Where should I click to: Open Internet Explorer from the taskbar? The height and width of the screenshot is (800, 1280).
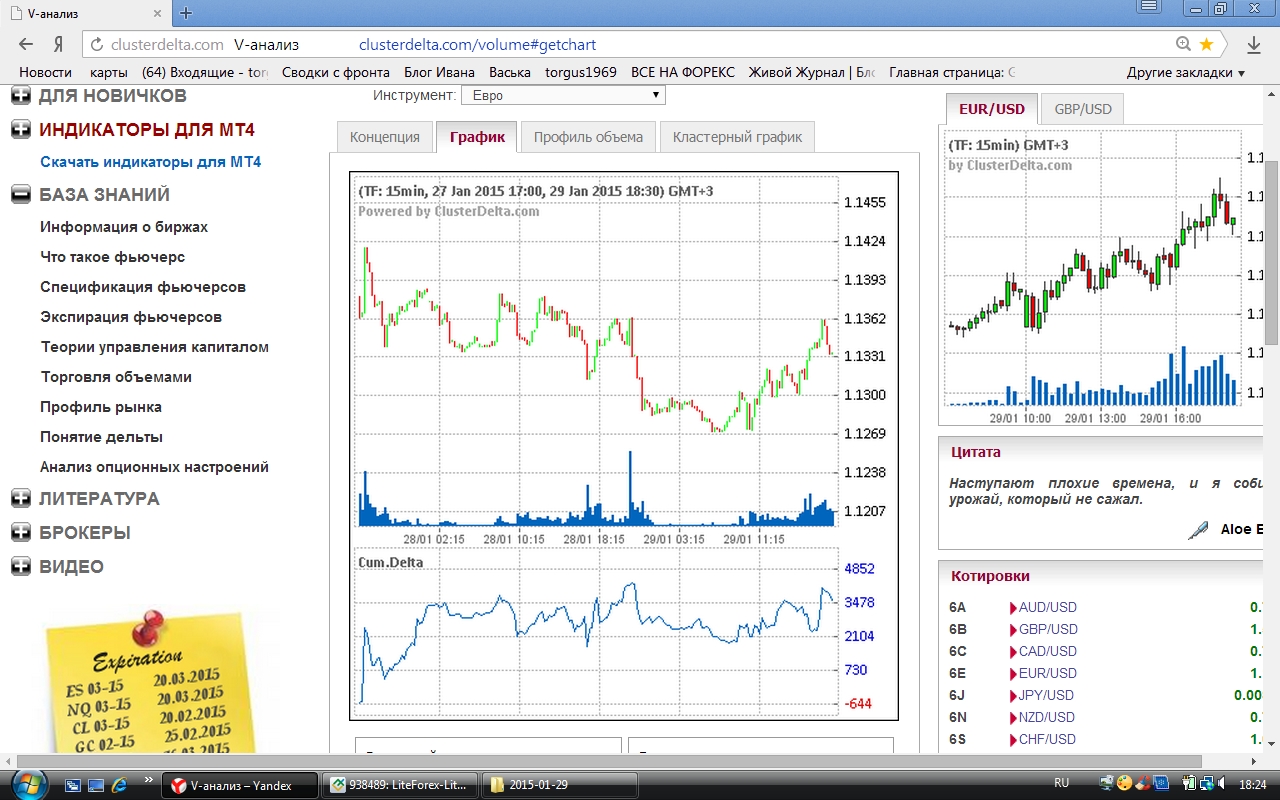120,784
